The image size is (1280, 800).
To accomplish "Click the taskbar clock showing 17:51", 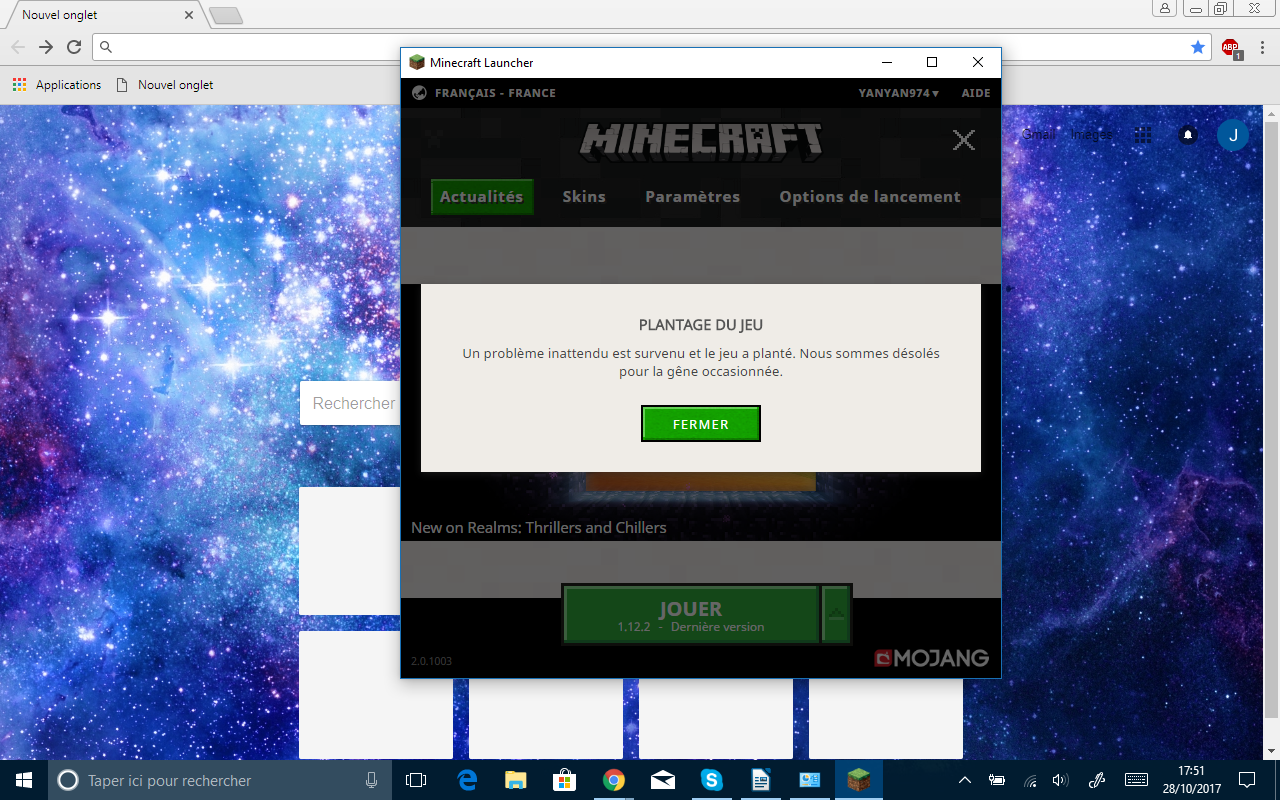I will 1190,780.
